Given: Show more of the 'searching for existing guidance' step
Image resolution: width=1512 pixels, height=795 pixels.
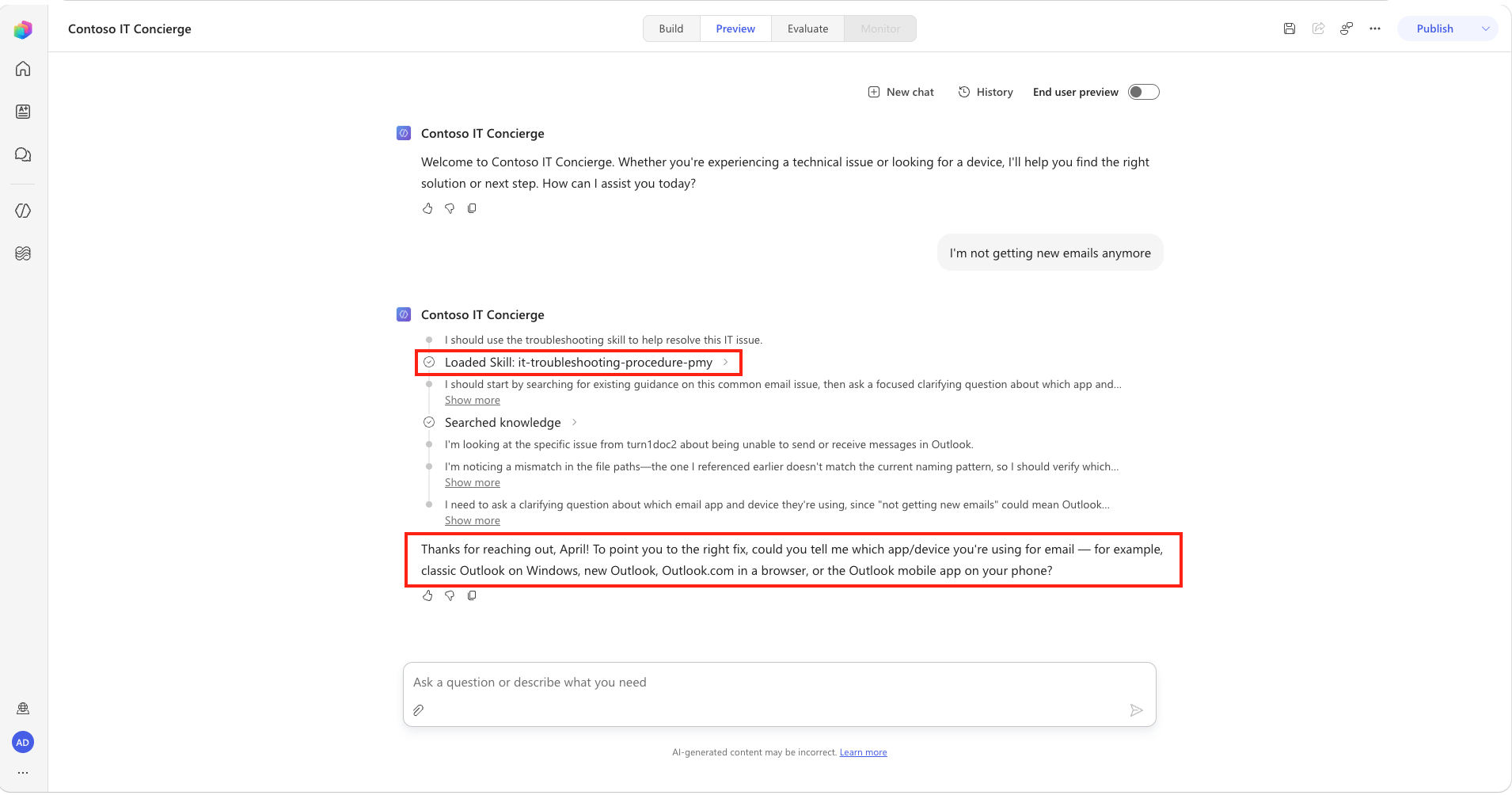Looking at the screenshot, I should coord(473,401).
